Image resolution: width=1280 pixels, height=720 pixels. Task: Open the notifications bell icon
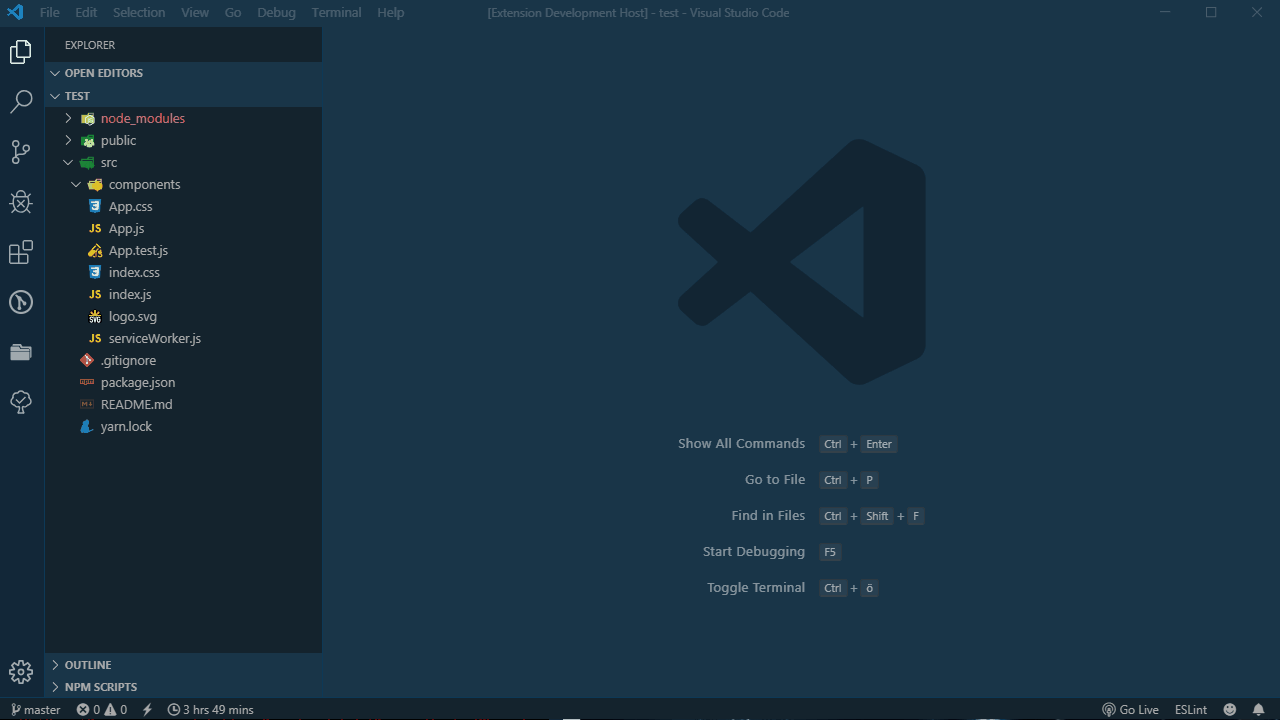click(1259, 710)
